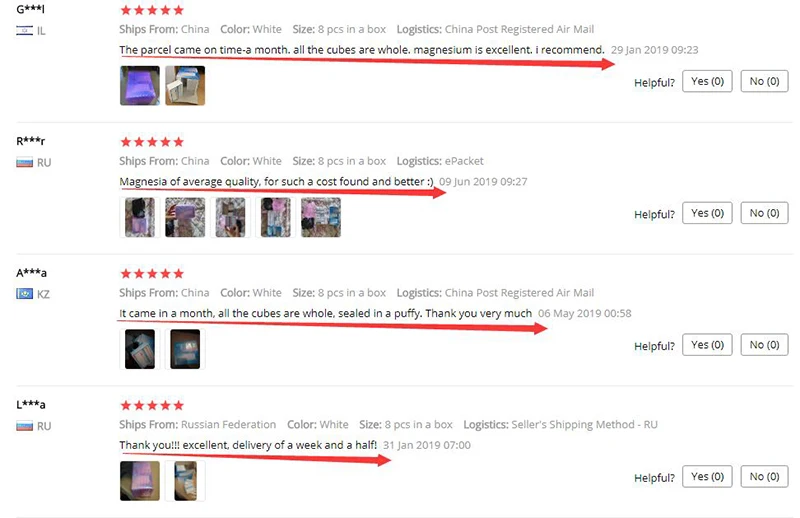Vote No helpful on G***l's review
The height and width of the screenshot is (518, 800).
tap(764, 81)
